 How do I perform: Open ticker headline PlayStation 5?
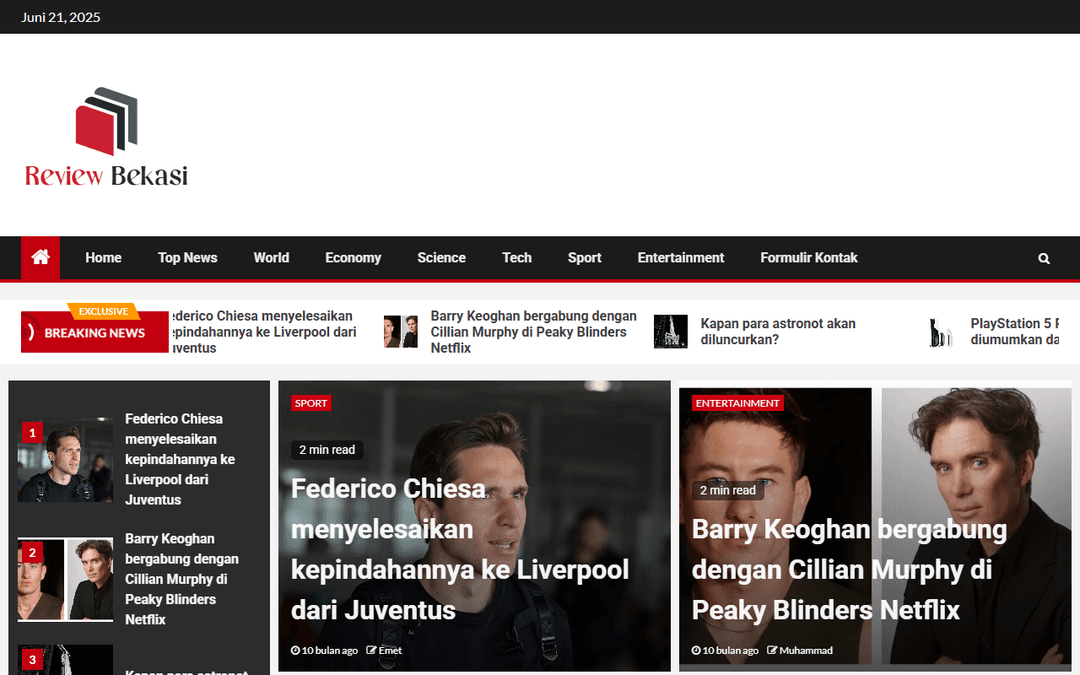1015,331
